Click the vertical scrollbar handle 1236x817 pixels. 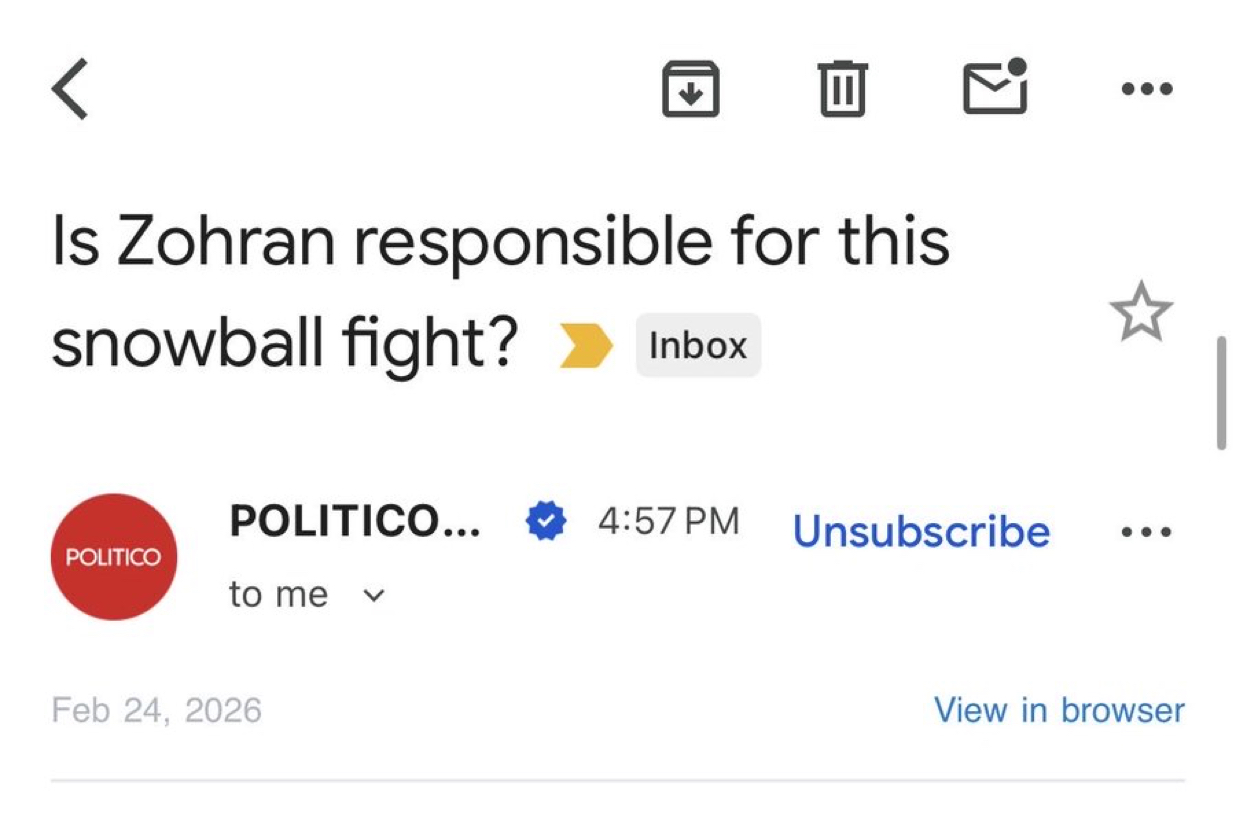tap(1221, 394)
